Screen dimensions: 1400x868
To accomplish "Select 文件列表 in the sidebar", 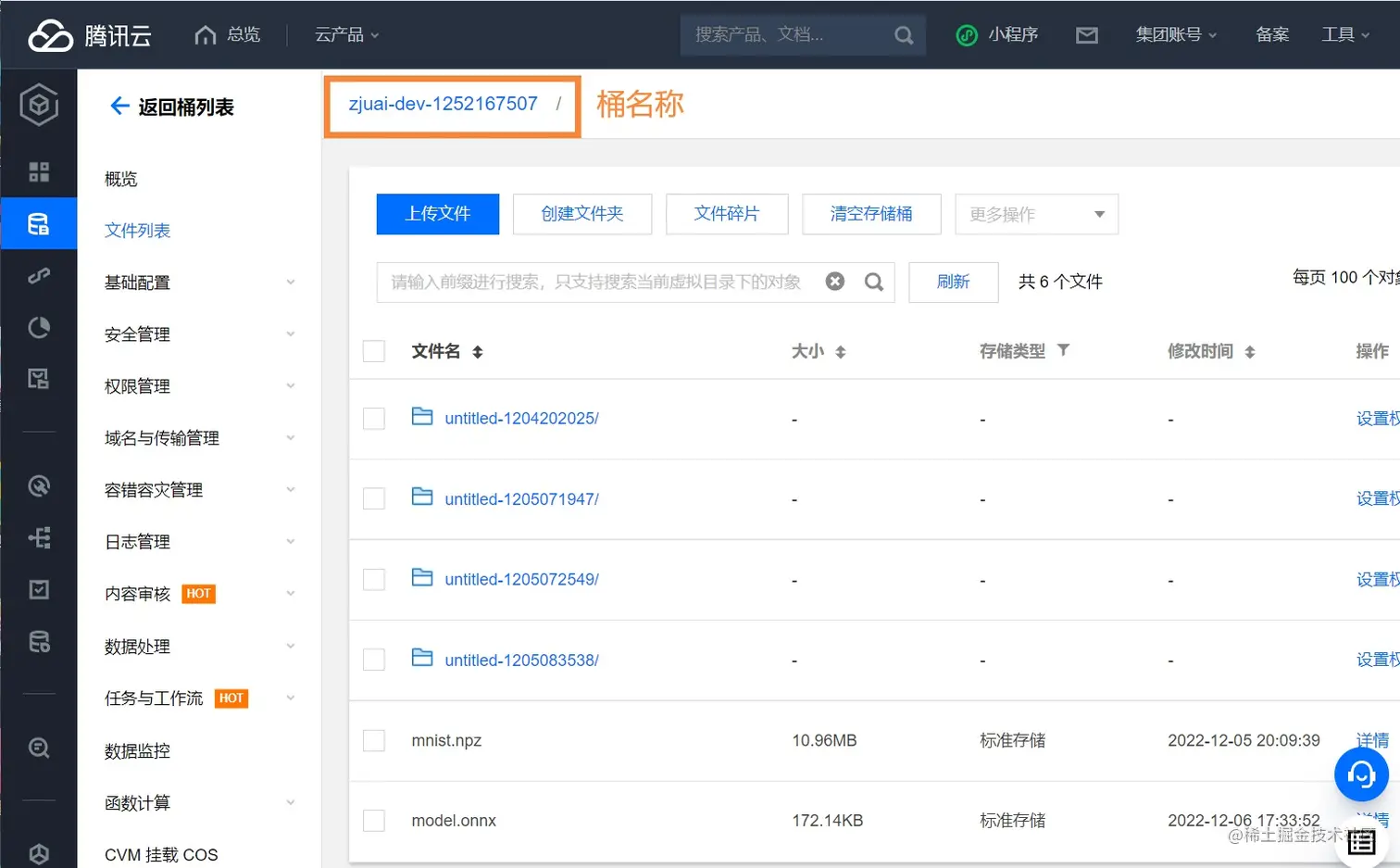I will click(138, 231).
